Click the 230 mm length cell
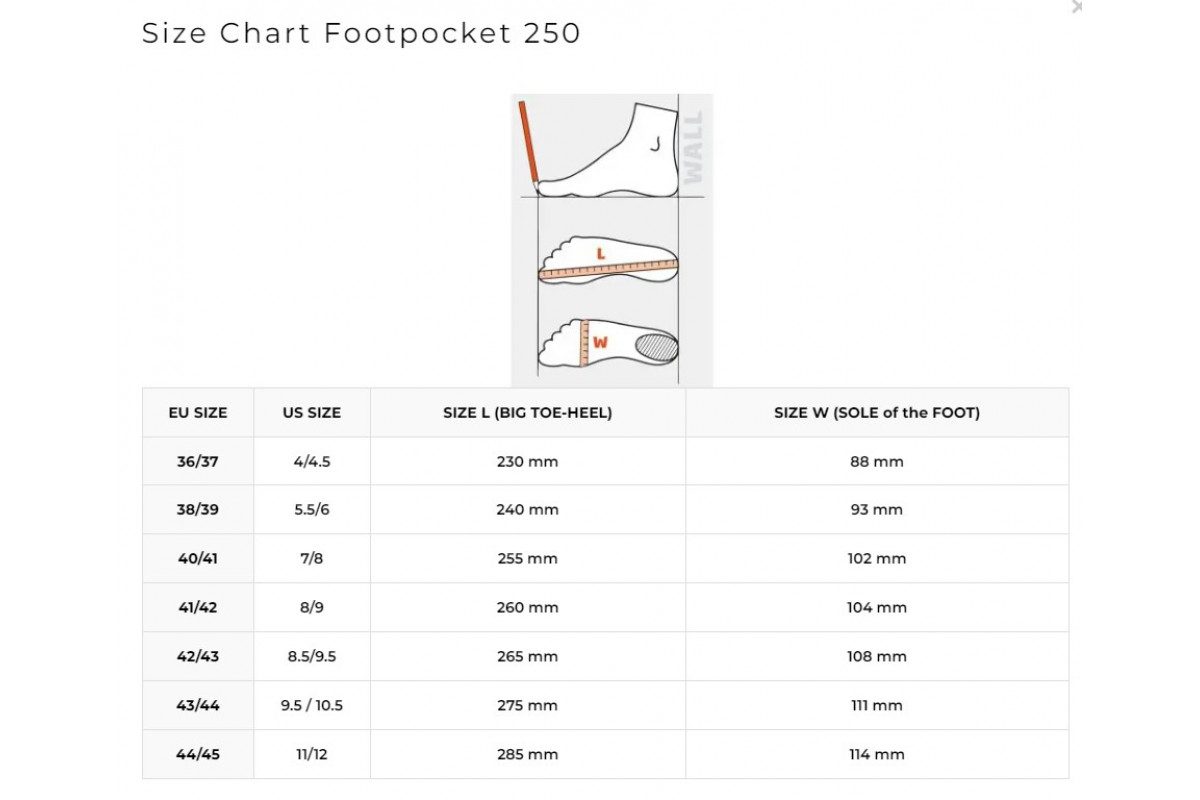The width and height of the screenshot is (1200, 800). (x=527, y=461)
